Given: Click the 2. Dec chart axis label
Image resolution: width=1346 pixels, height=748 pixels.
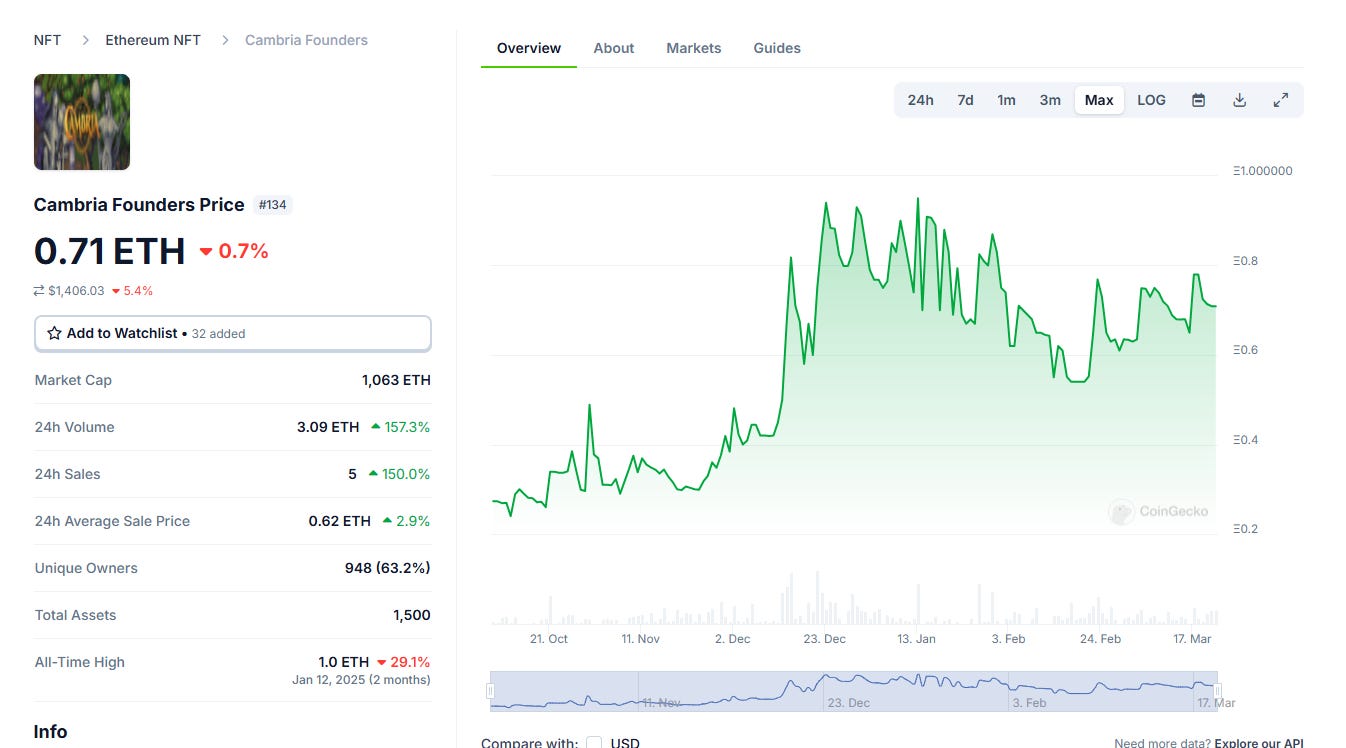Looking at the screenshot, I should [733, 639].
